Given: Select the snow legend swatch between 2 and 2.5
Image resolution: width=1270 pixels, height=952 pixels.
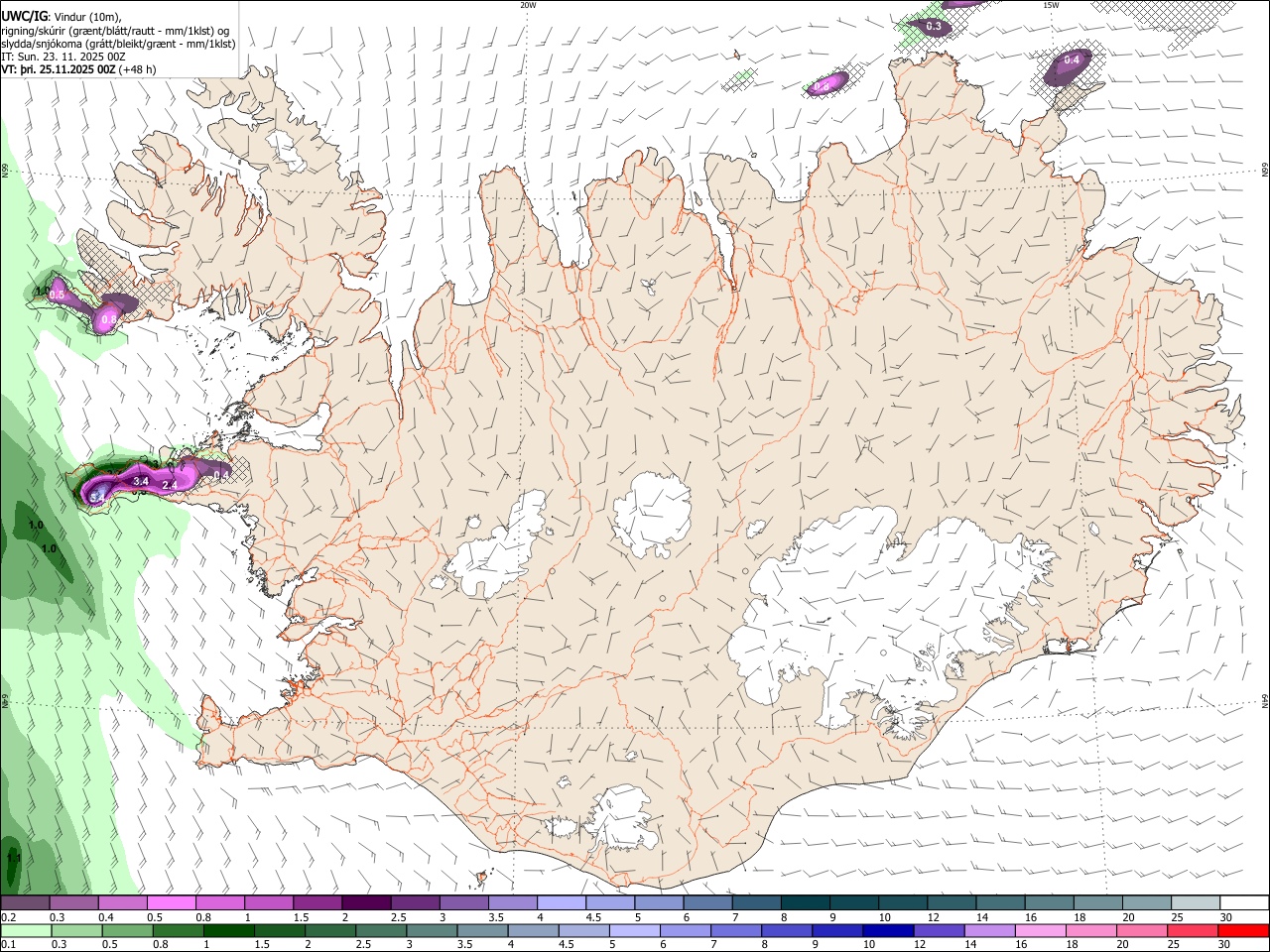Looking at the screenshot, I should pos(365,903).
